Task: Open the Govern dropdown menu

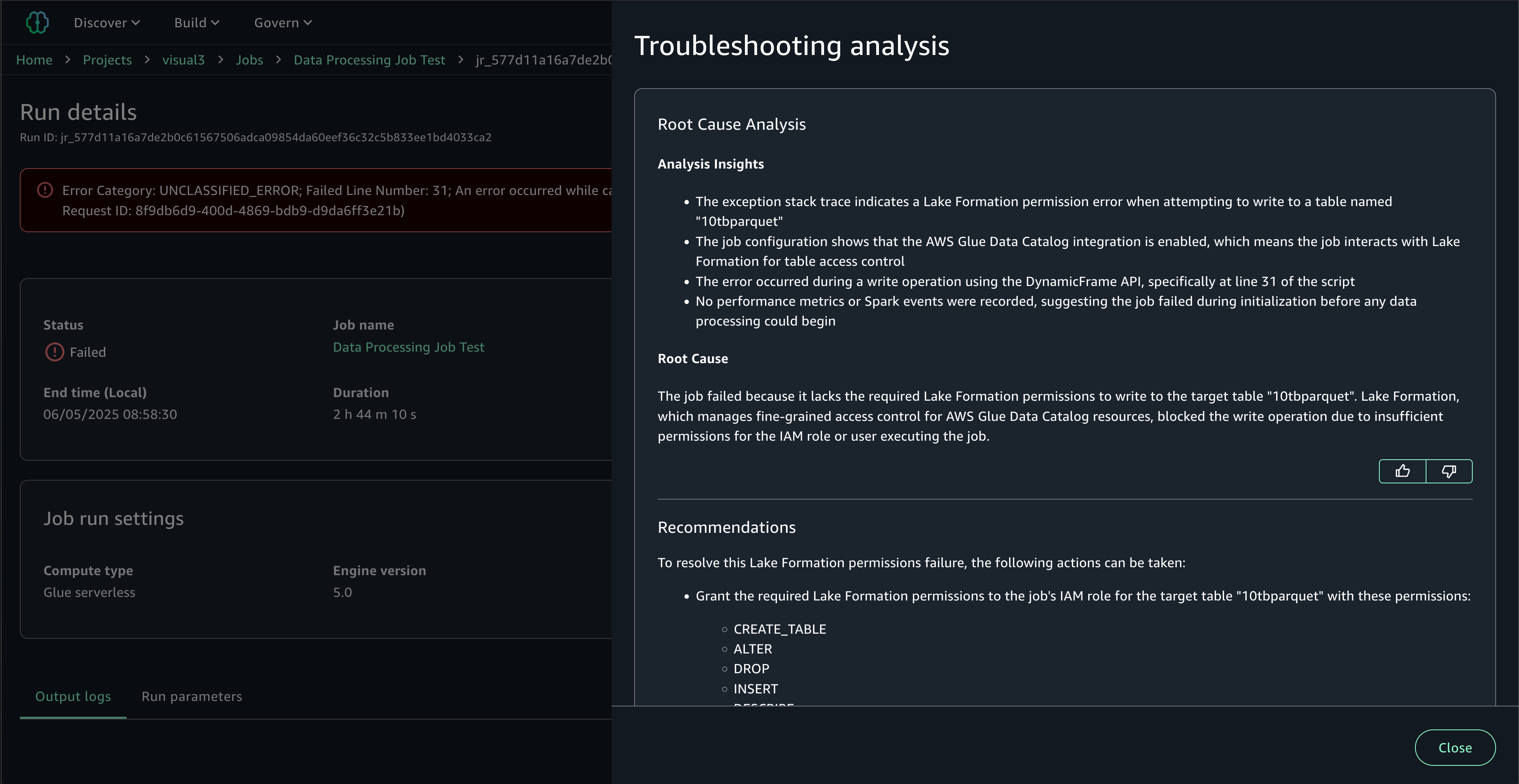Action: click(x=283, y=23)
